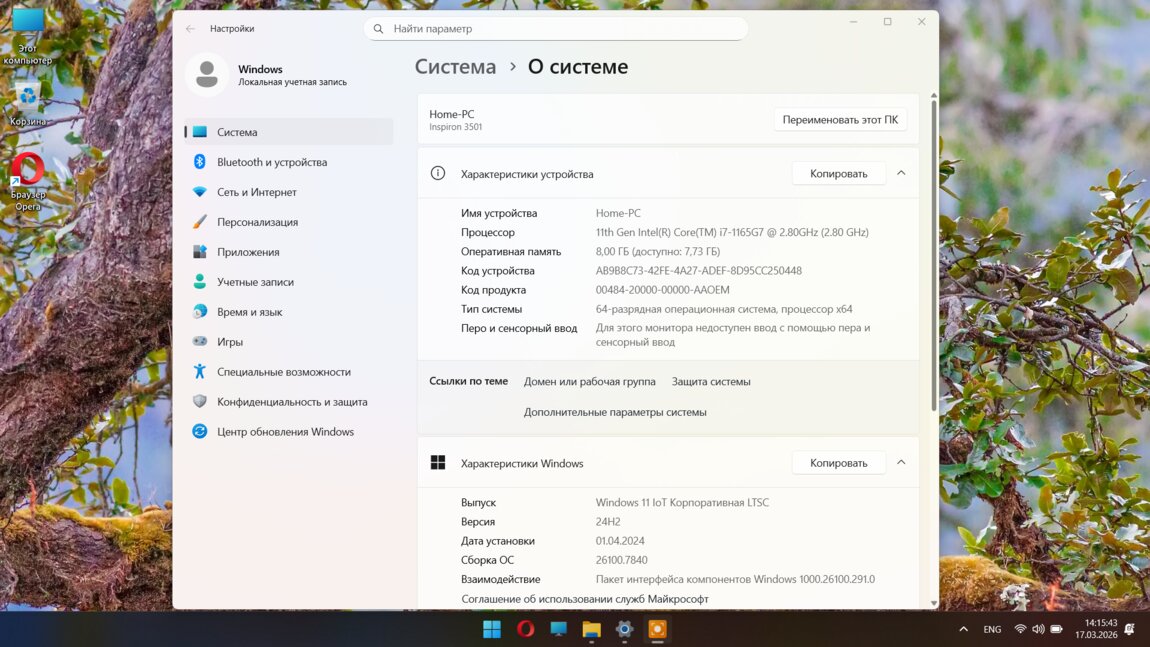Open the Защита системы link
This screenshot has height=647, width=1150.
pyautogui.click(x=711, y=381)
